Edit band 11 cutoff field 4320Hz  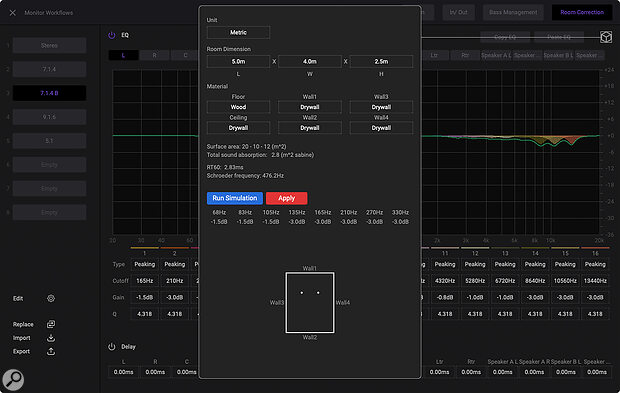(445, 281)
